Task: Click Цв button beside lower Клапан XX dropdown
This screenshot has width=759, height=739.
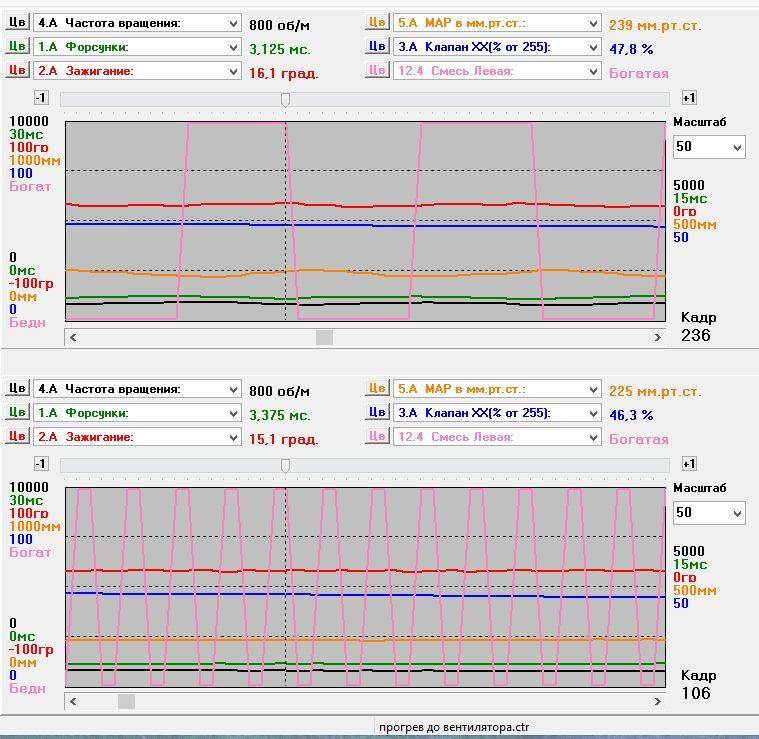Action: [376, 412]
